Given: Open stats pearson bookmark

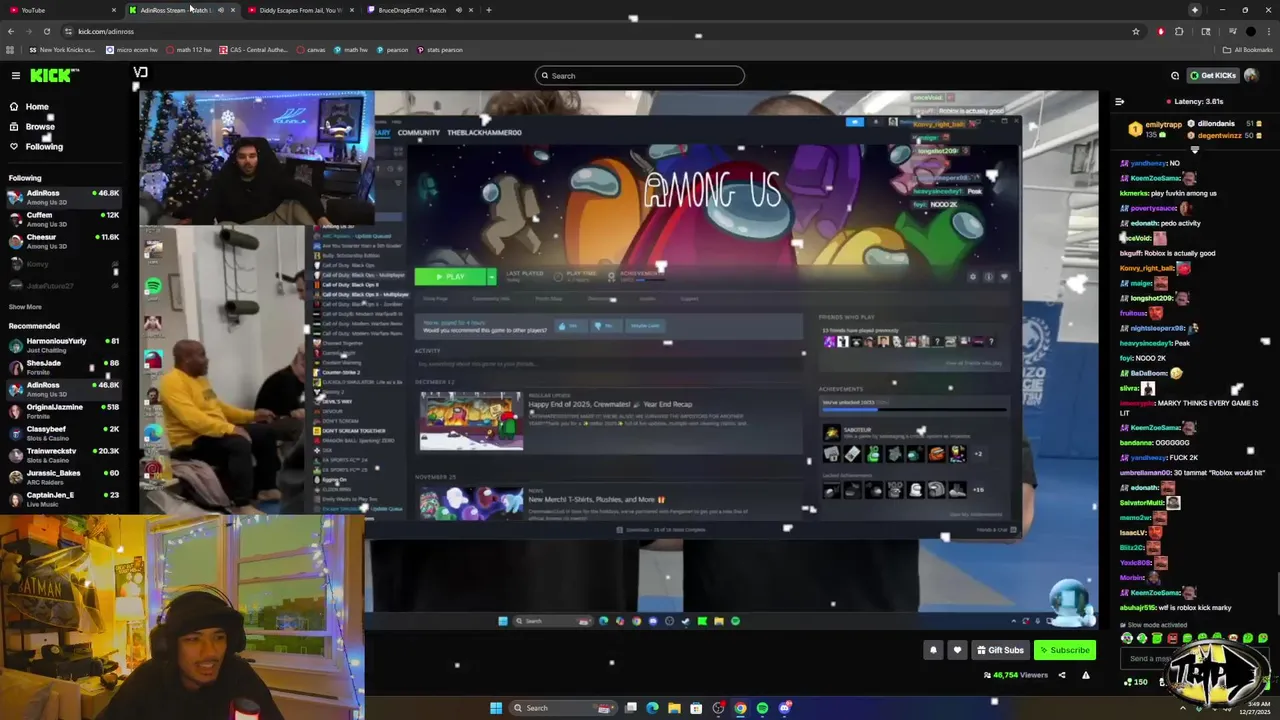Looking at the screenshot, I should 440,49.
